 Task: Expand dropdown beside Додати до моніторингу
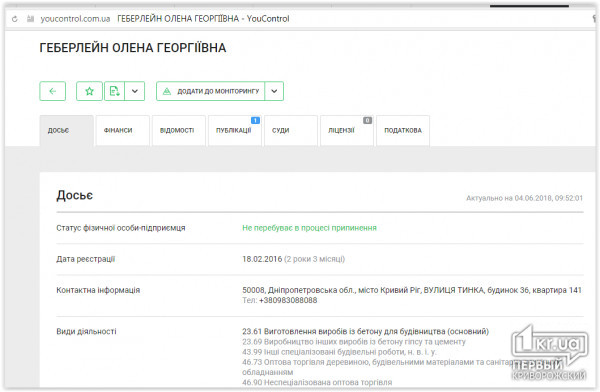pos(274,91)
